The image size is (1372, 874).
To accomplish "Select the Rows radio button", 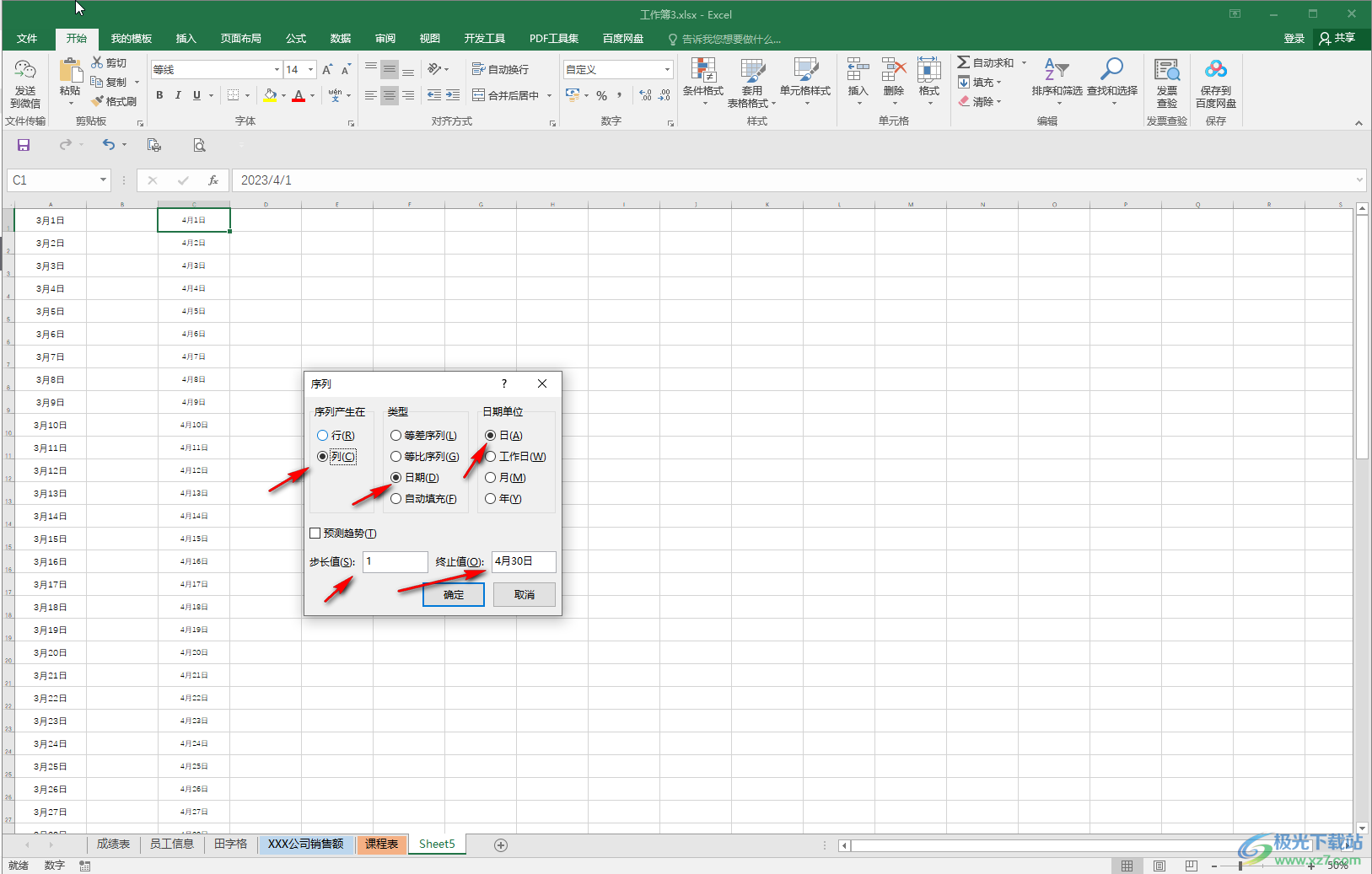I will [x=323, y=436].
